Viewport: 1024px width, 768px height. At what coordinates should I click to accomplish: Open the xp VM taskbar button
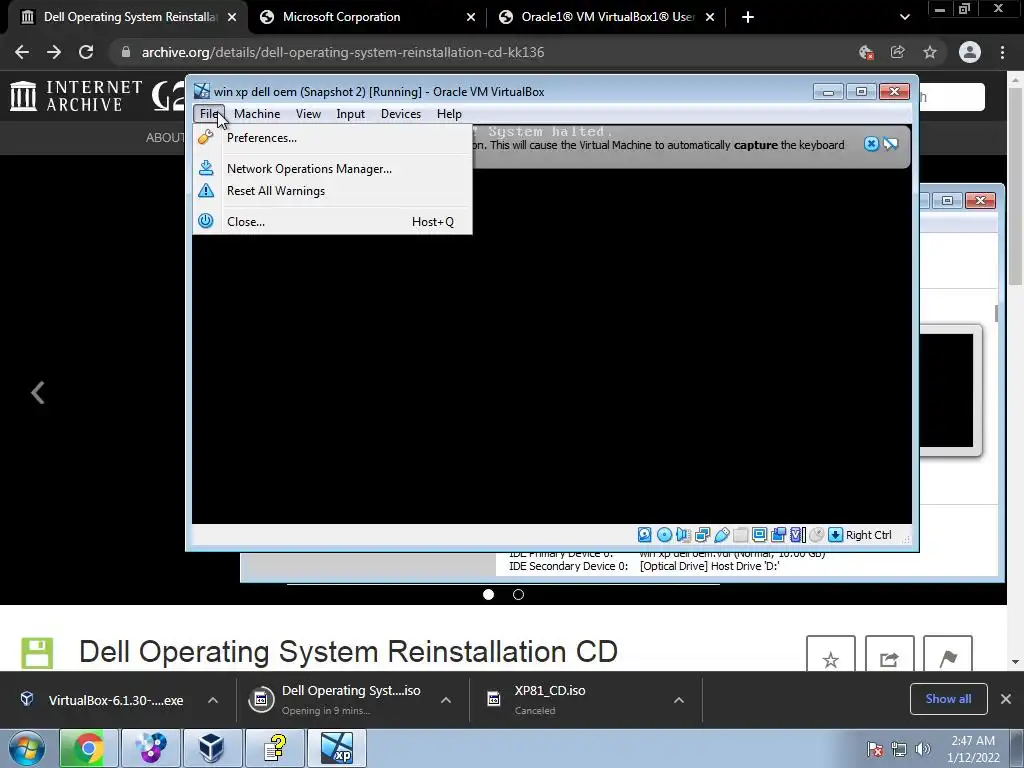pyautogui.click(x=336, y=748)
